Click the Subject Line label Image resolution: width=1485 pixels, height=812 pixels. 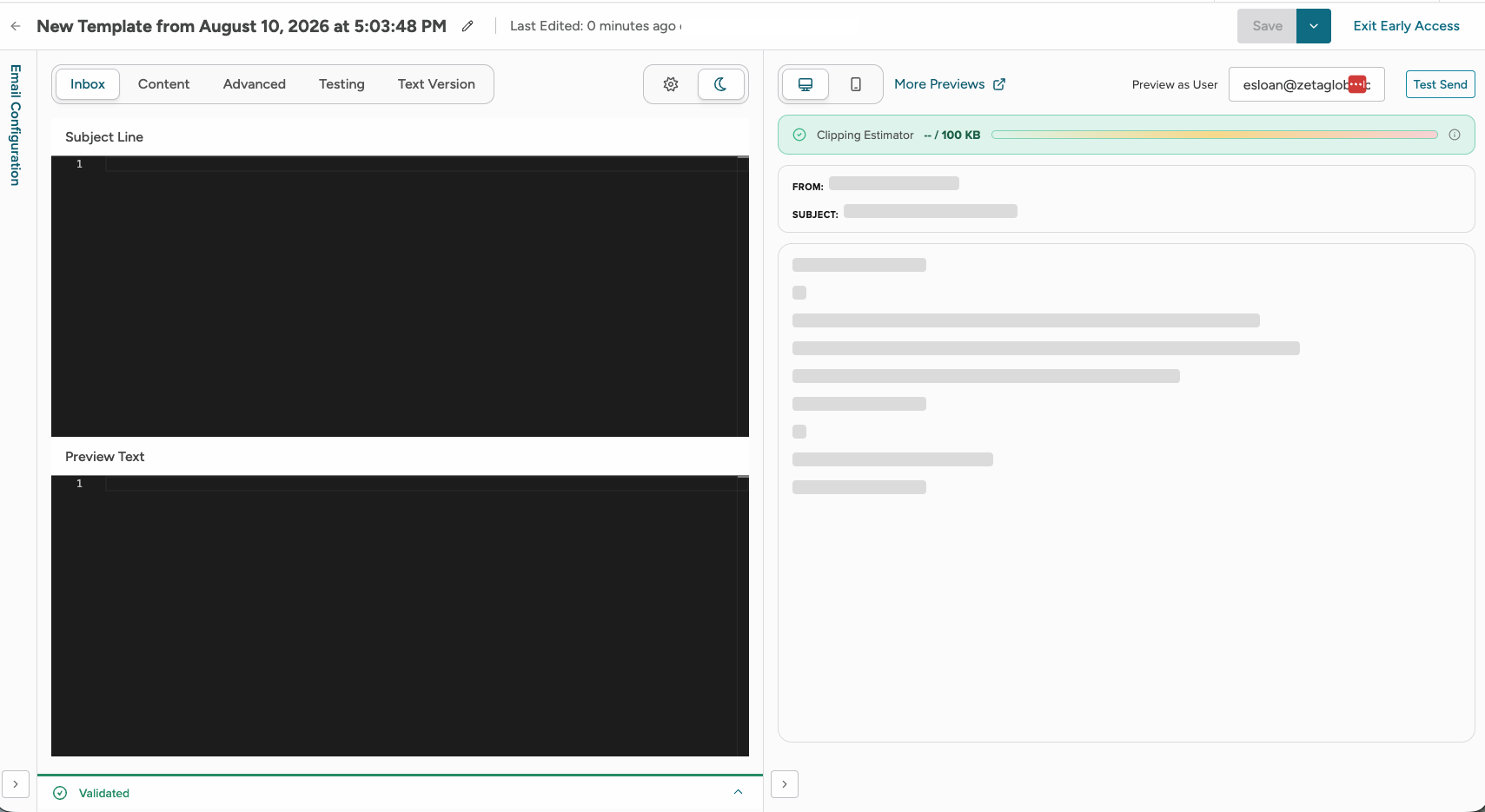(x=104, y=137)
